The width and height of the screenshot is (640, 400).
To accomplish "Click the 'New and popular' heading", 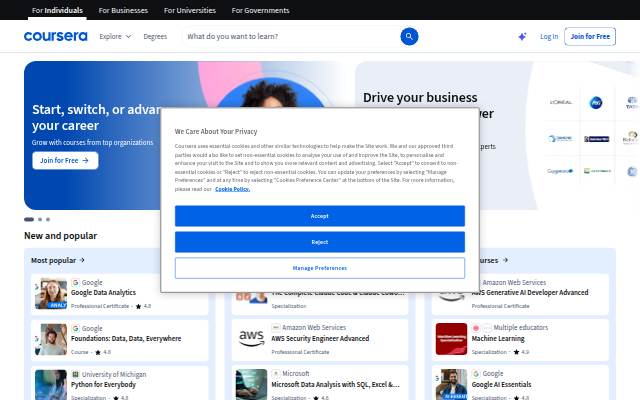I will [60, 236].
